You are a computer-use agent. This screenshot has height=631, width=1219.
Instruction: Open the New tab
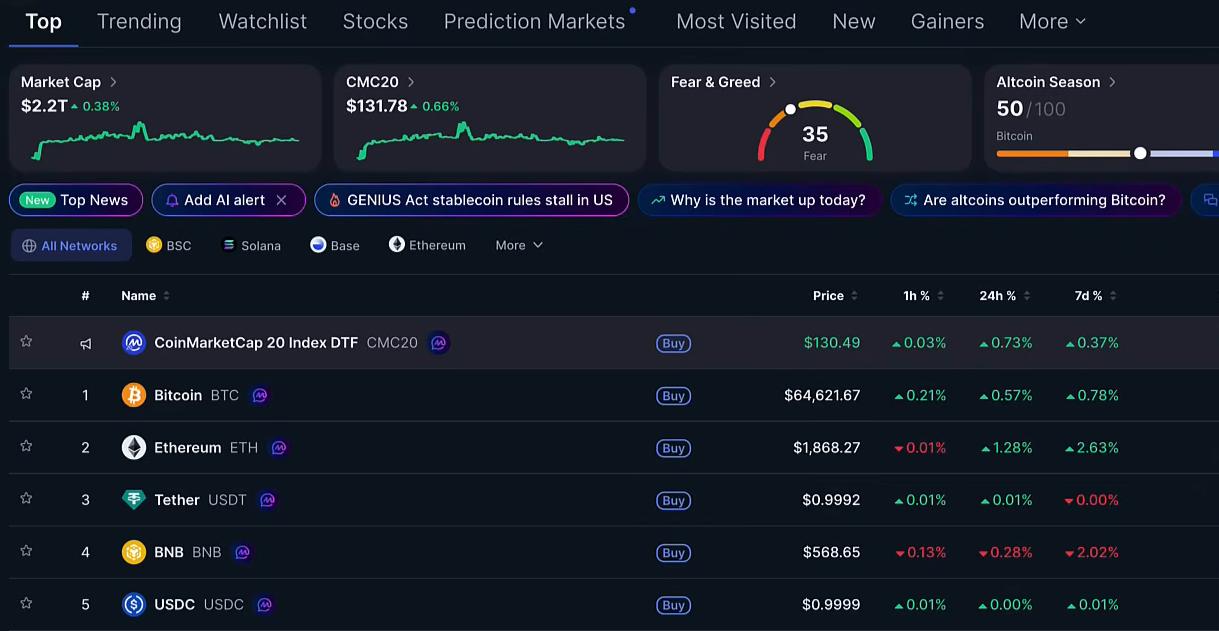854,21
